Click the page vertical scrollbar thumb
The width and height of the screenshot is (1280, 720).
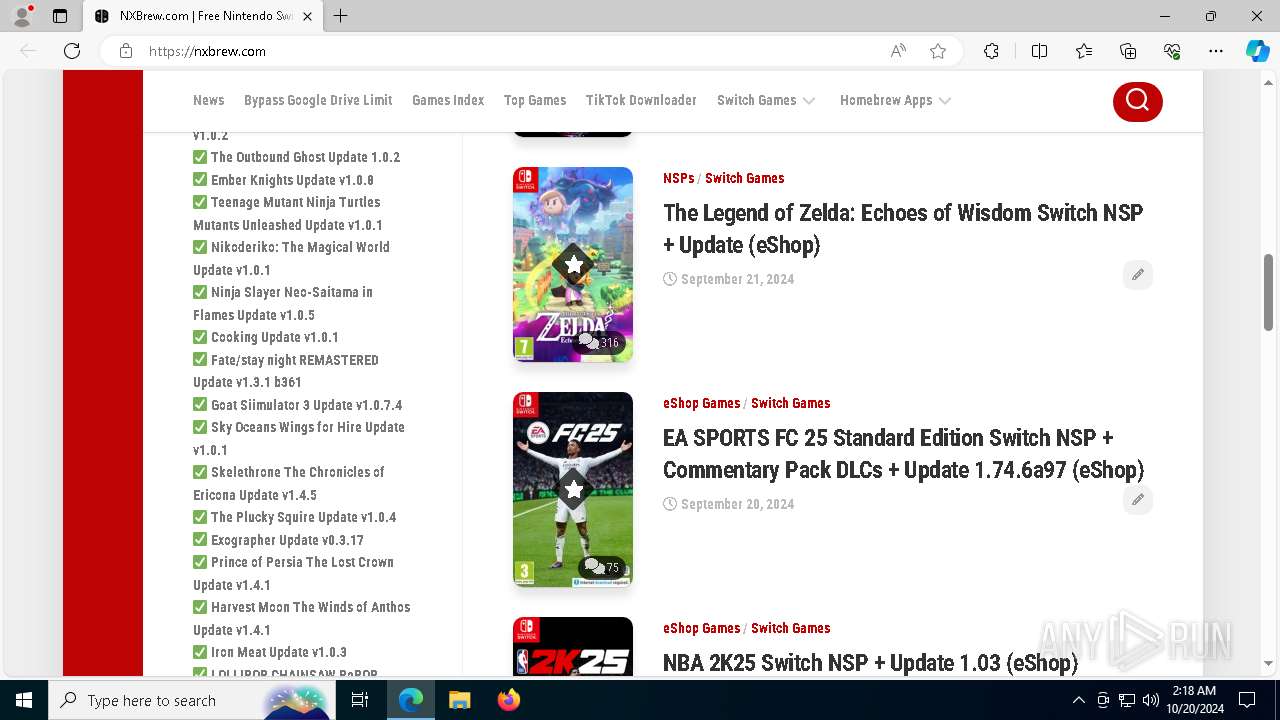1268,292
